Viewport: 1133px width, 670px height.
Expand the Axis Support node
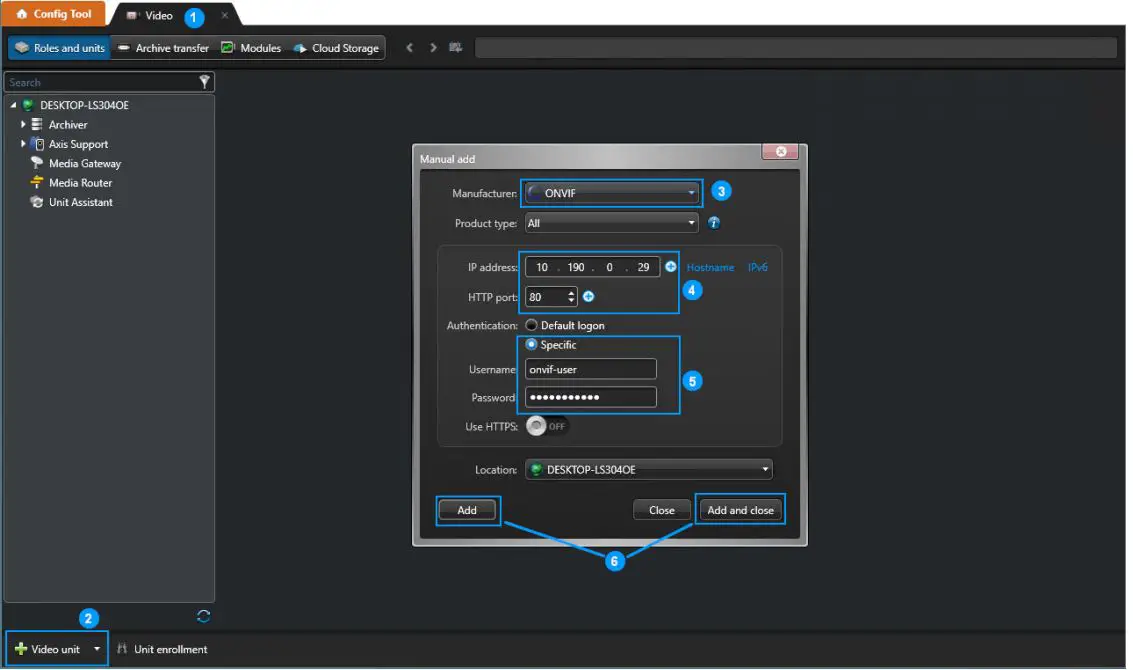point(23,144)
